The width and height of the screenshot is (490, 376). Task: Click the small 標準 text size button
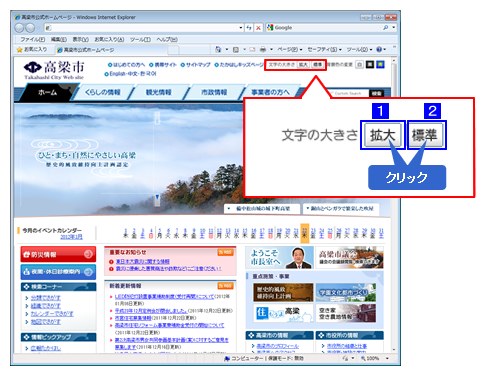coord(317,65)
